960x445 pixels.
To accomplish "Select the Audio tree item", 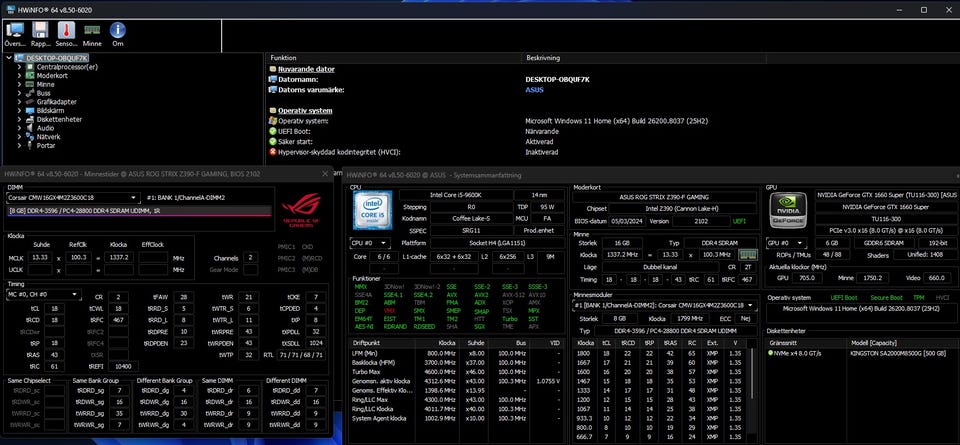I will 45,129.
